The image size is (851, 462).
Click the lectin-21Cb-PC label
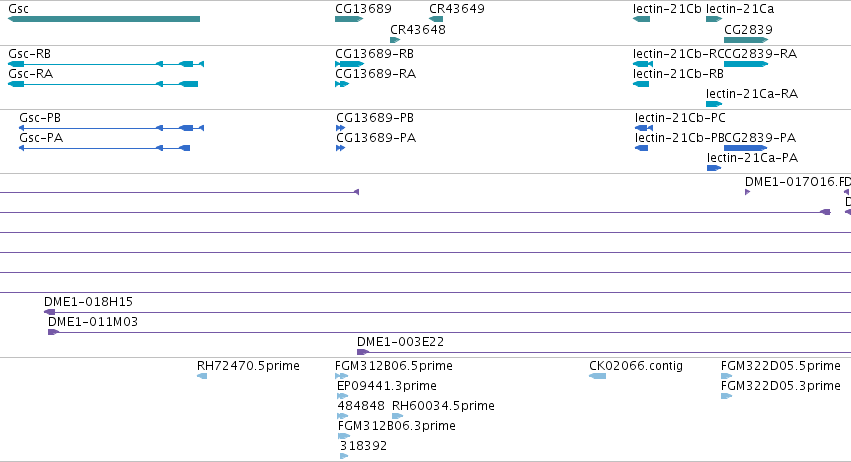680,118
